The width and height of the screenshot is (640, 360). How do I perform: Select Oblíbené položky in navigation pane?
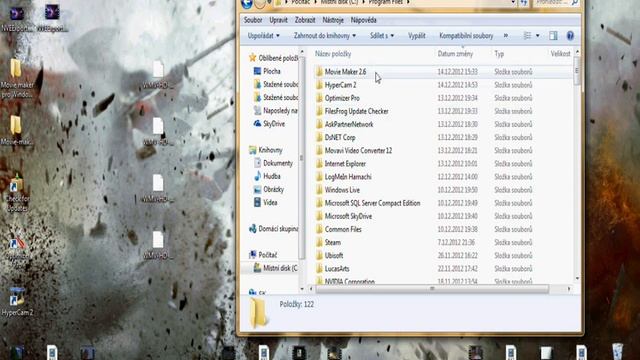pyautogui.click(x=273, y=58)
